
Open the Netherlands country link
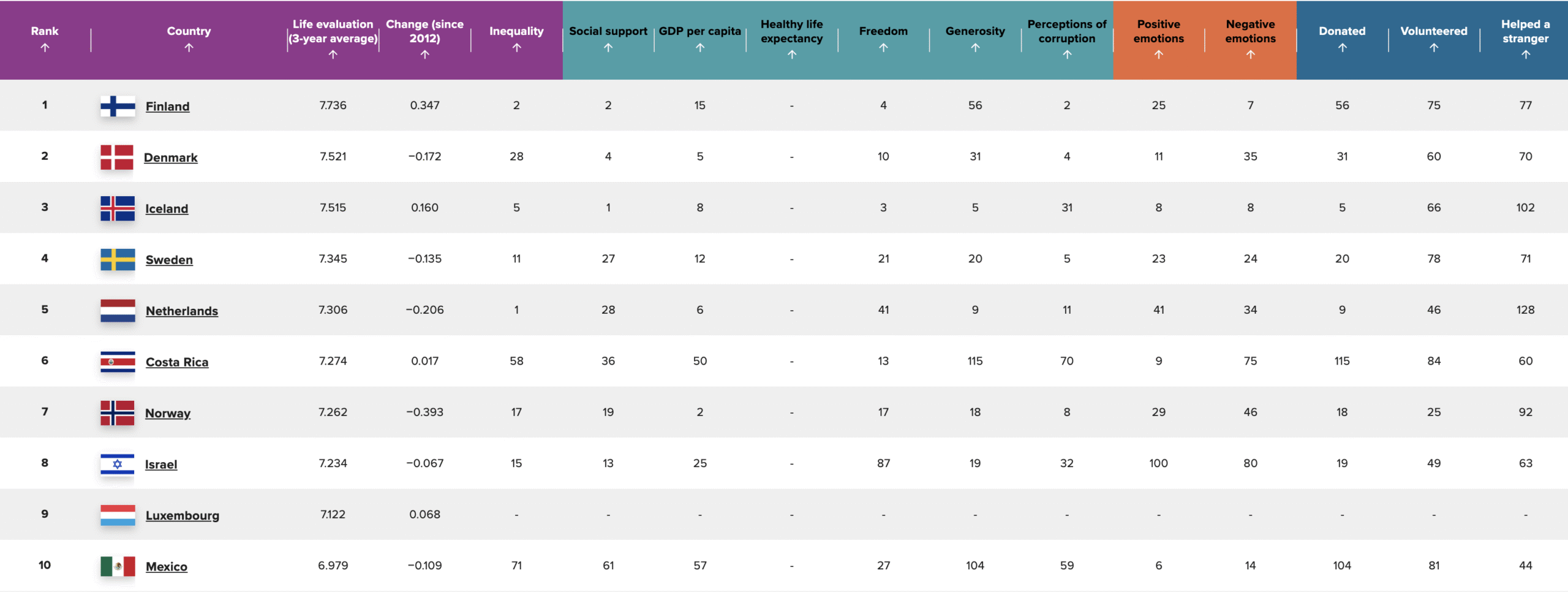(x=182, y=311)
